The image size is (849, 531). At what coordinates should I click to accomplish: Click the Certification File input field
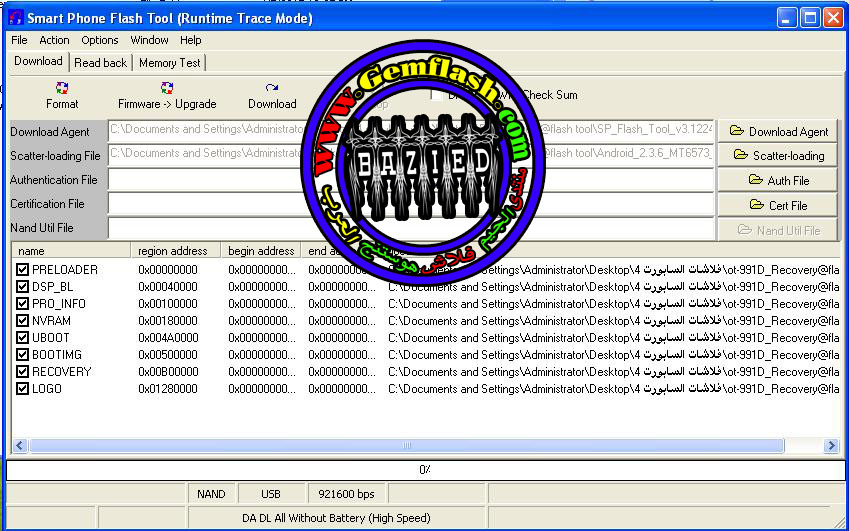tap(412, 204)
